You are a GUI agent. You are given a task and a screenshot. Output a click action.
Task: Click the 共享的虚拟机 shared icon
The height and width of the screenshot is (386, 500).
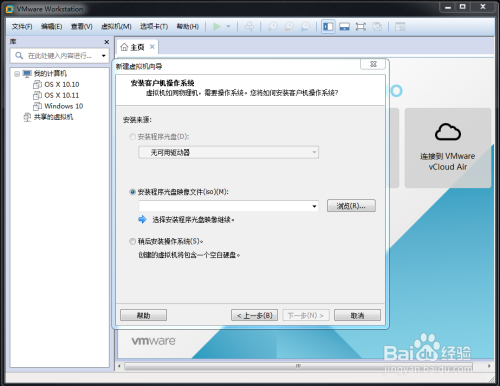[x=27, y=117]
